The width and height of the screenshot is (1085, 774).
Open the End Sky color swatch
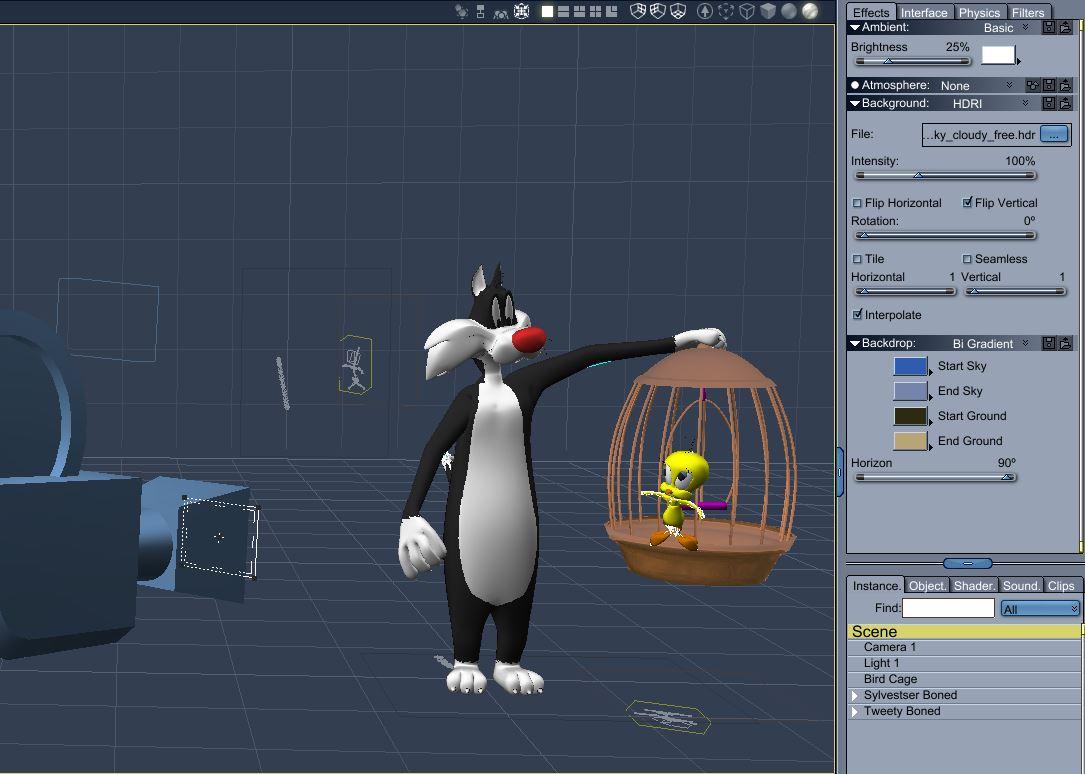(x=910, y=391)
